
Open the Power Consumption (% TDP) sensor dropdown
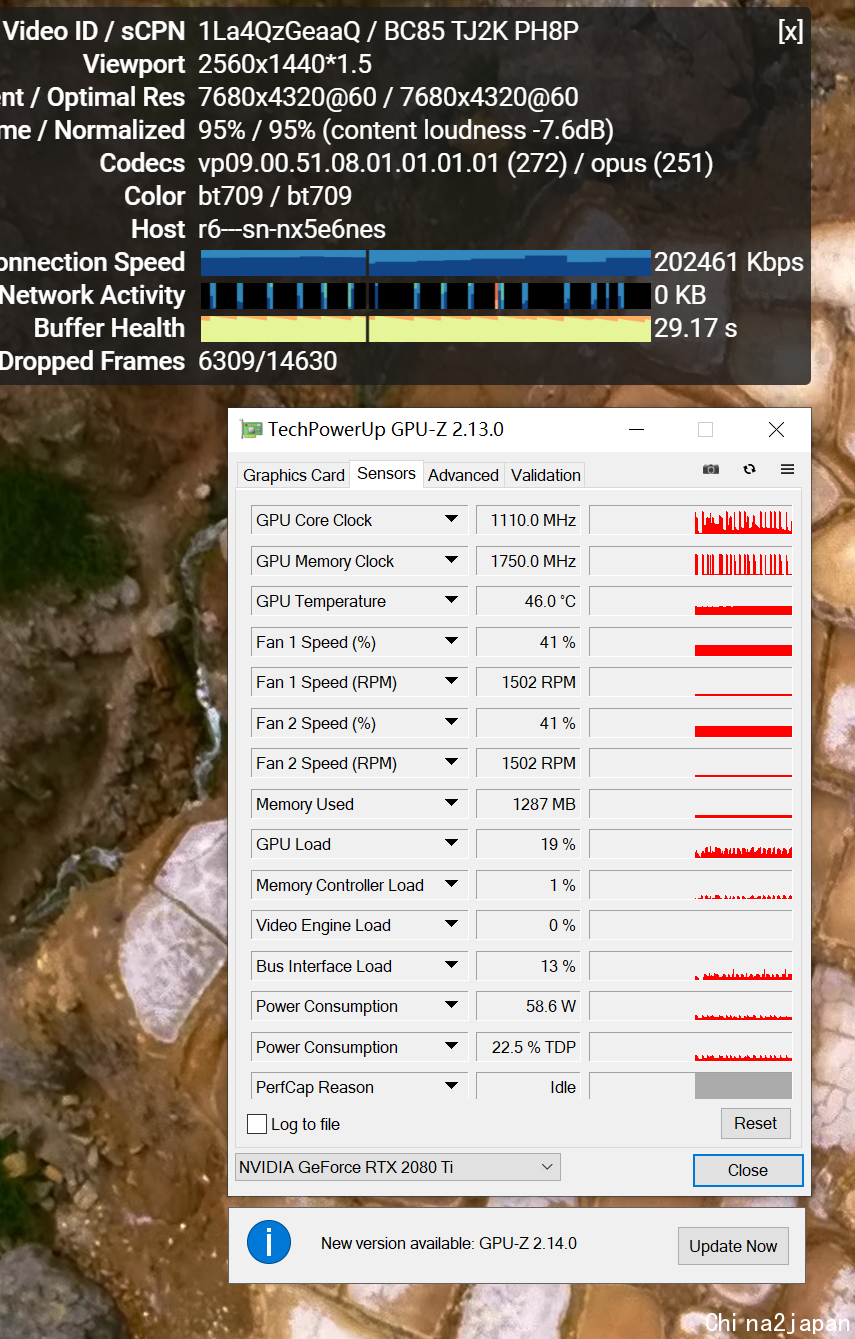[x=452, y=1047]
